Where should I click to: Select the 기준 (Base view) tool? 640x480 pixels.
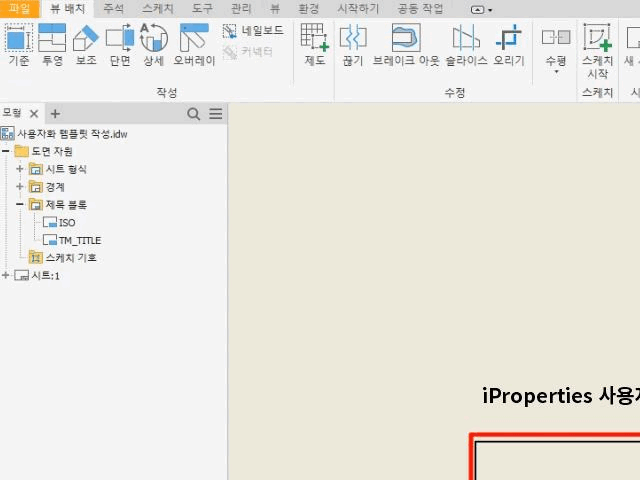[x=18, y=44]
